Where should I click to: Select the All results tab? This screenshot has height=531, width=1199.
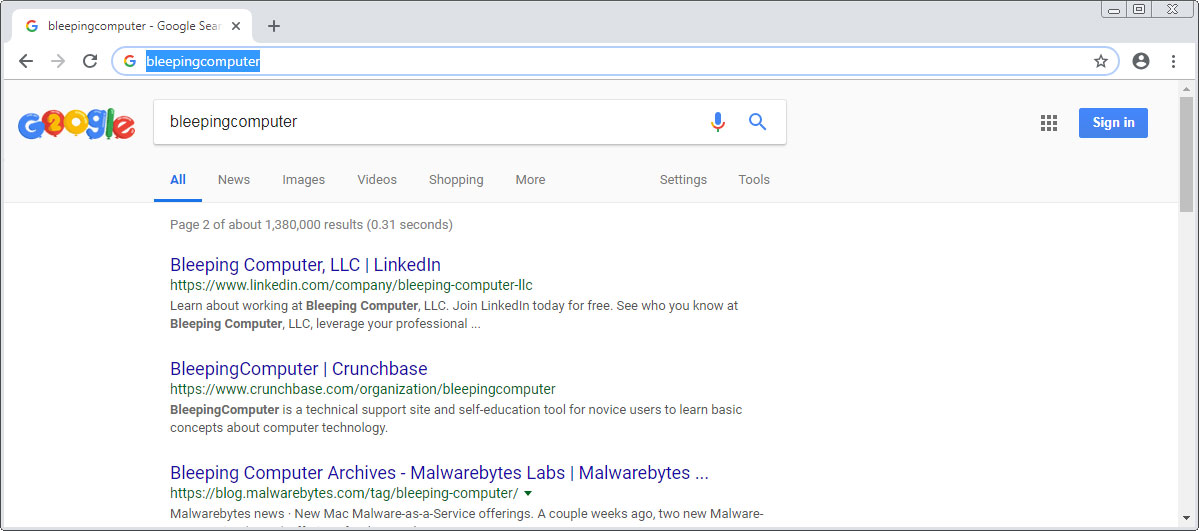(178, 180)
